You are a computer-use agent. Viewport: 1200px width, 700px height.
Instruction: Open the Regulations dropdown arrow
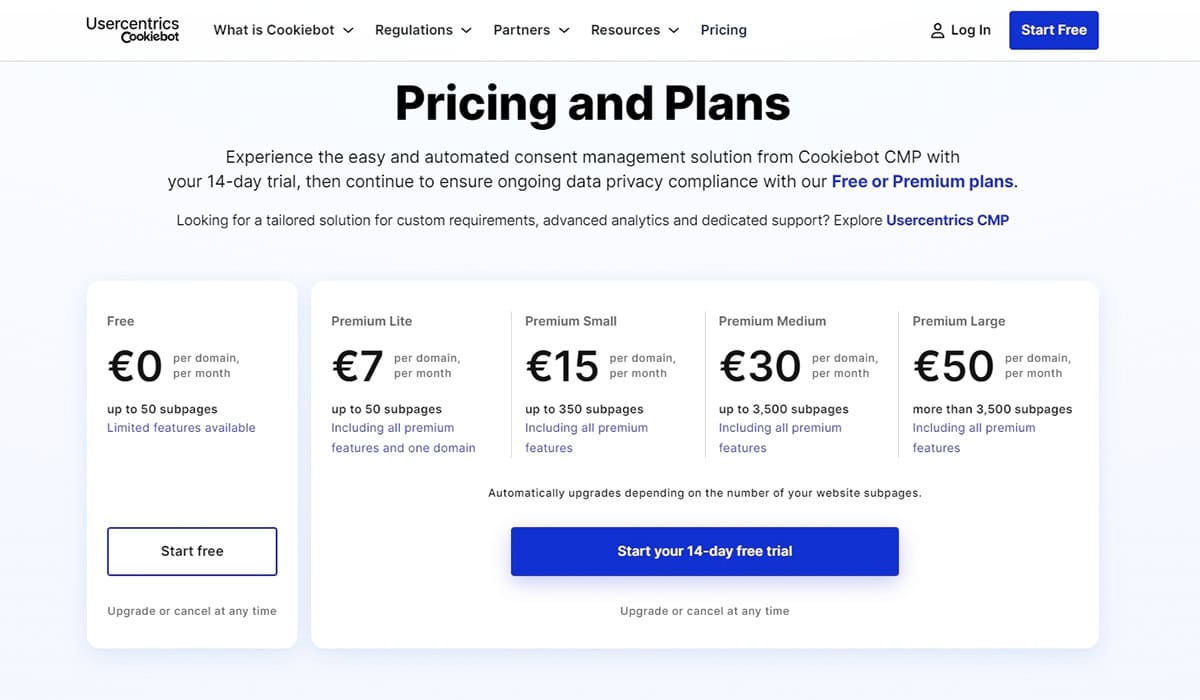point(465,30)
